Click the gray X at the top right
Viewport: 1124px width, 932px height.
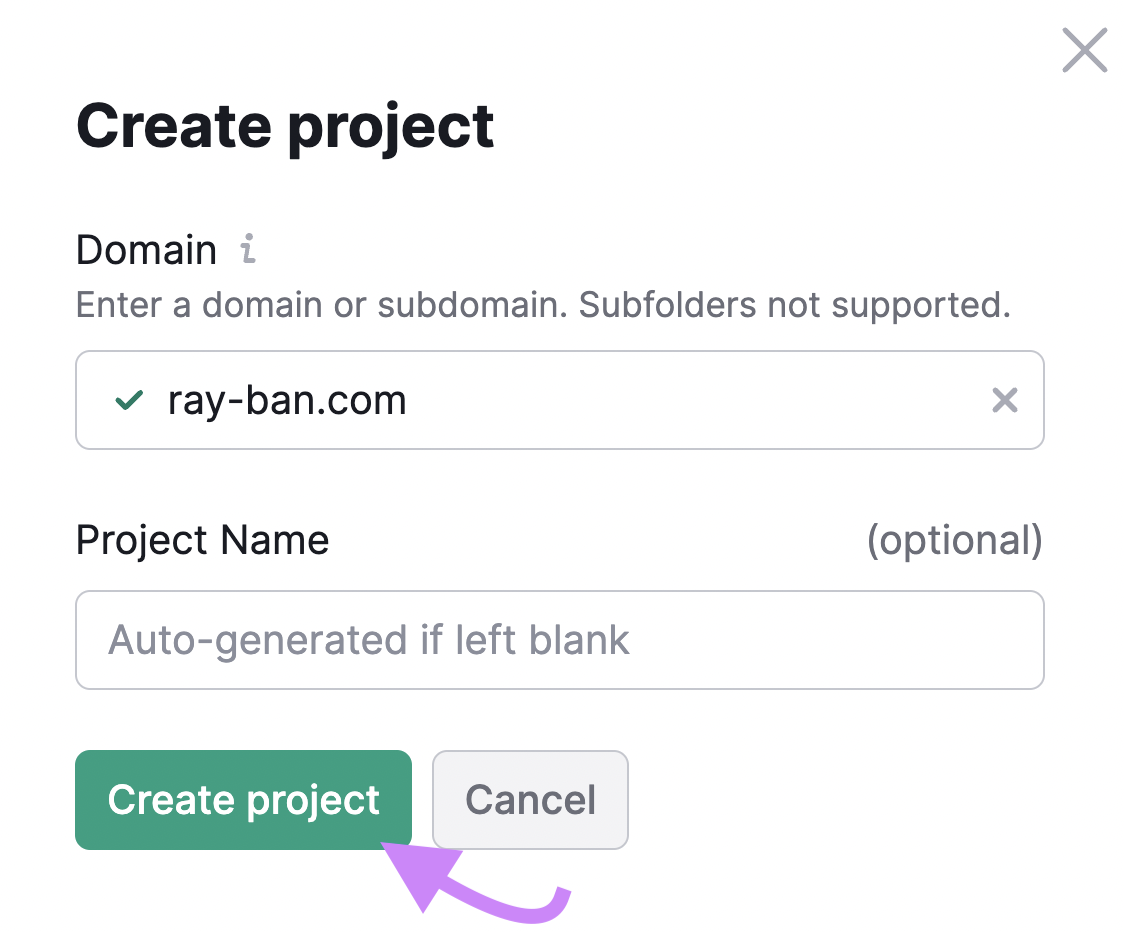point(1084,50)
